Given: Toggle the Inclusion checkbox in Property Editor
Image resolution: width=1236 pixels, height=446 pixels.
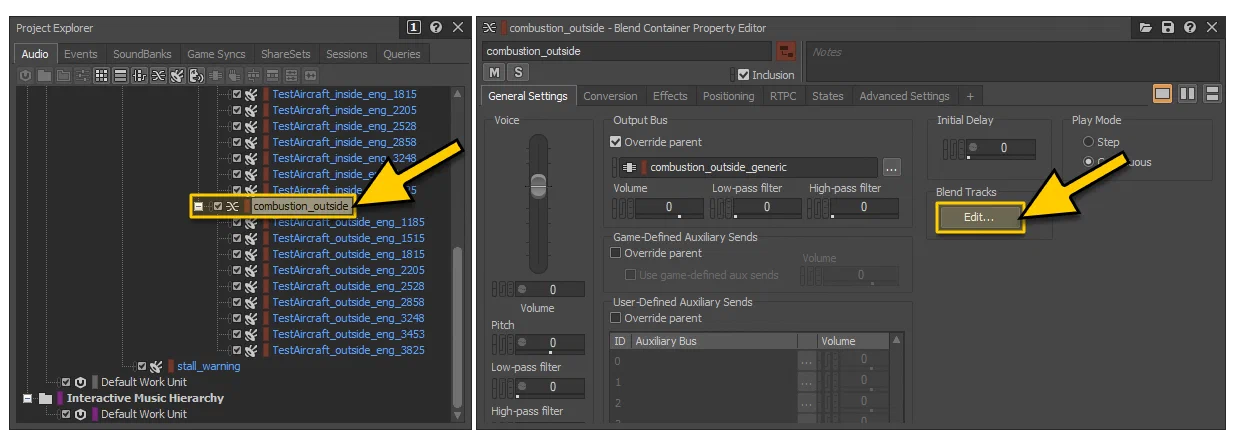Looking at the screenshot, I should click(x=743, y=75).
